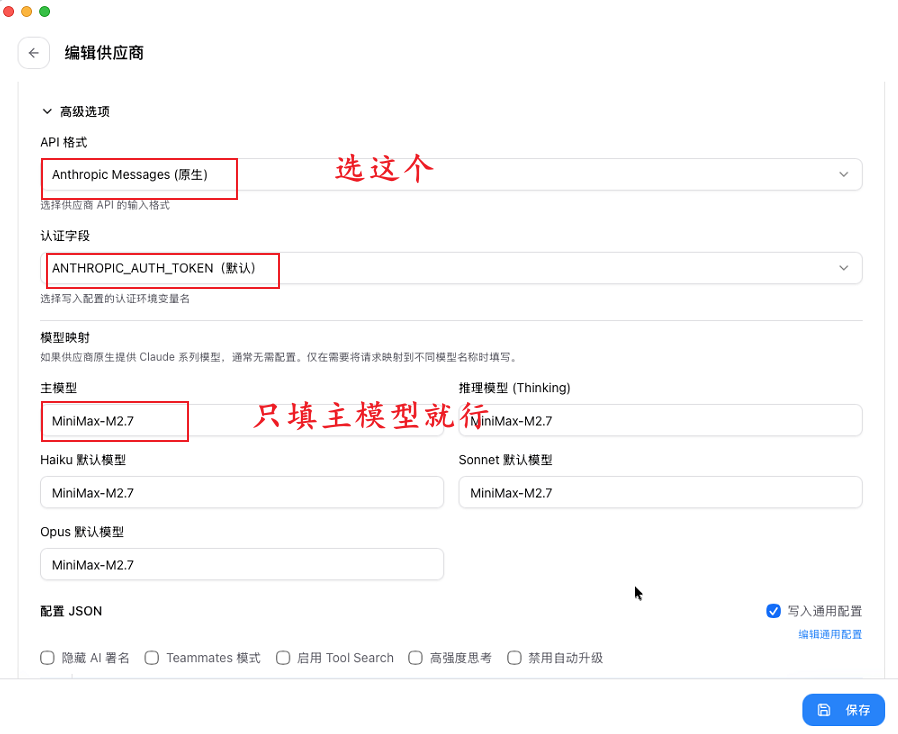Click the 选择写入配置的认证环境变量名 hint text

pos(115,298)
